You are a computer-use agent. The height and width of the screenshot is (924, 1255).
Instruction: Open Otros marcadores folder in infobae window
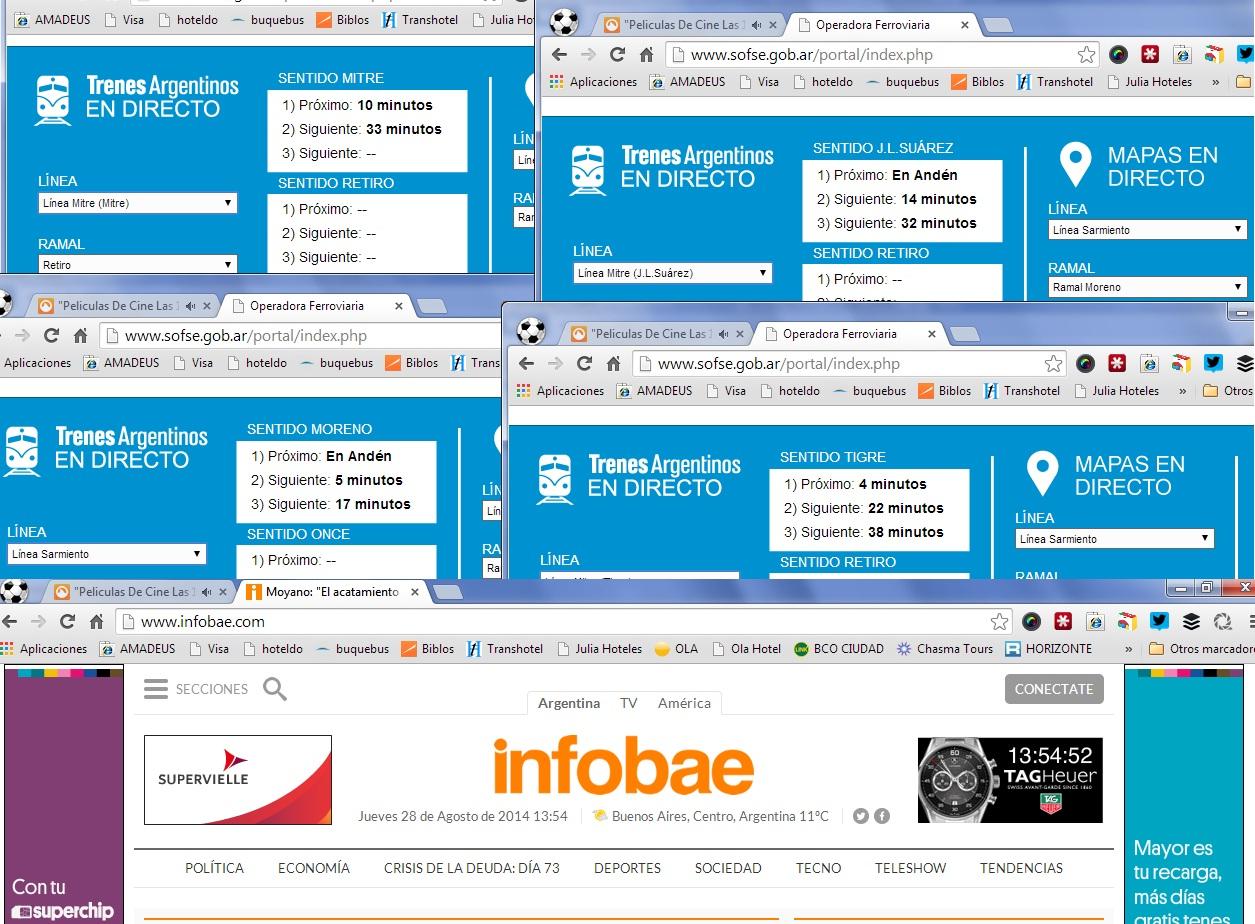pyautogui.click(x=1201, y=649)
